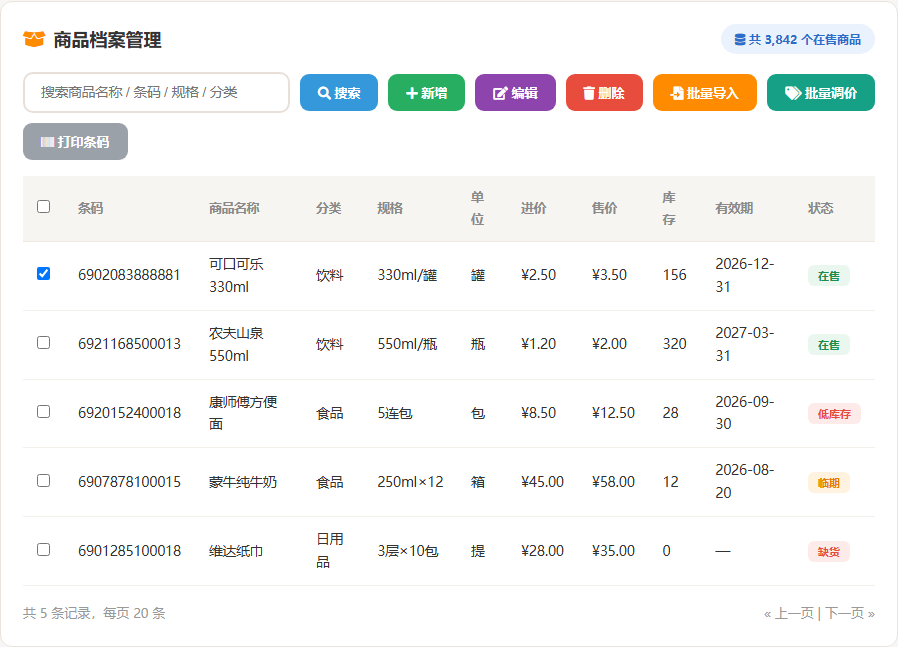The height and width of the screenshot is (648, 898).
Task: Click the 250ml×12 specification cell
Action: point(411,482)
